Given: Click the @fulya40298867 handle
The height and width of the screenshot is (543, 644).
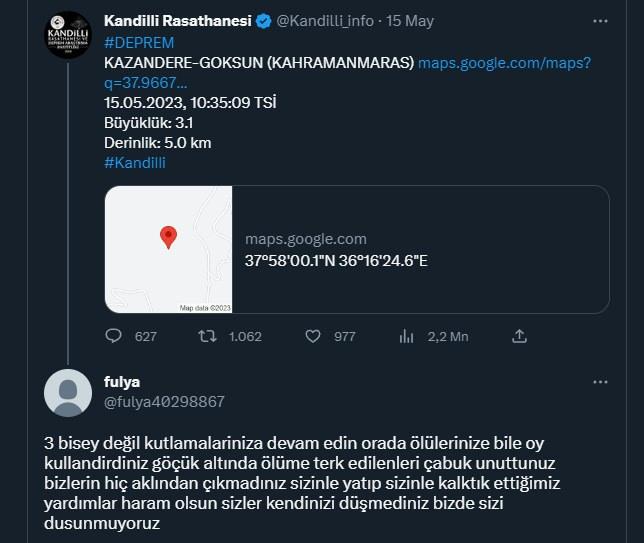Looking at the screenshot, I should click(x=164, y=402).
